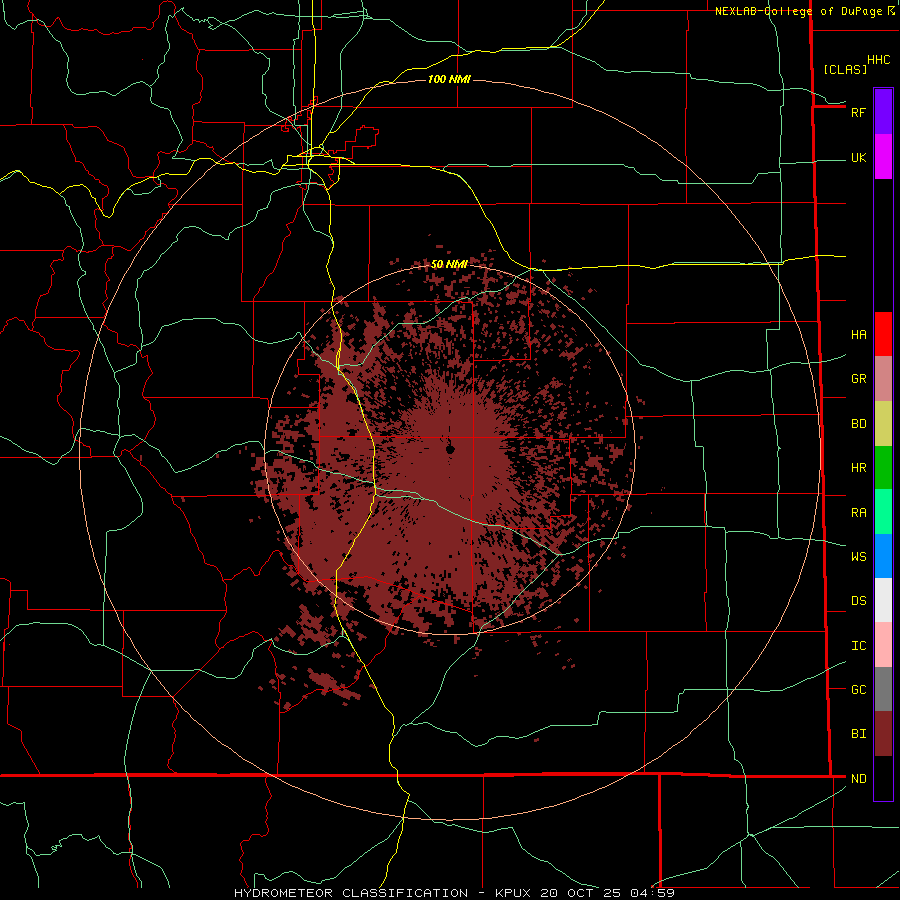Click the HYDROMETEOR CLASSIFICATION title text
This screenshot has width=900, height=900.
(351, 893)
